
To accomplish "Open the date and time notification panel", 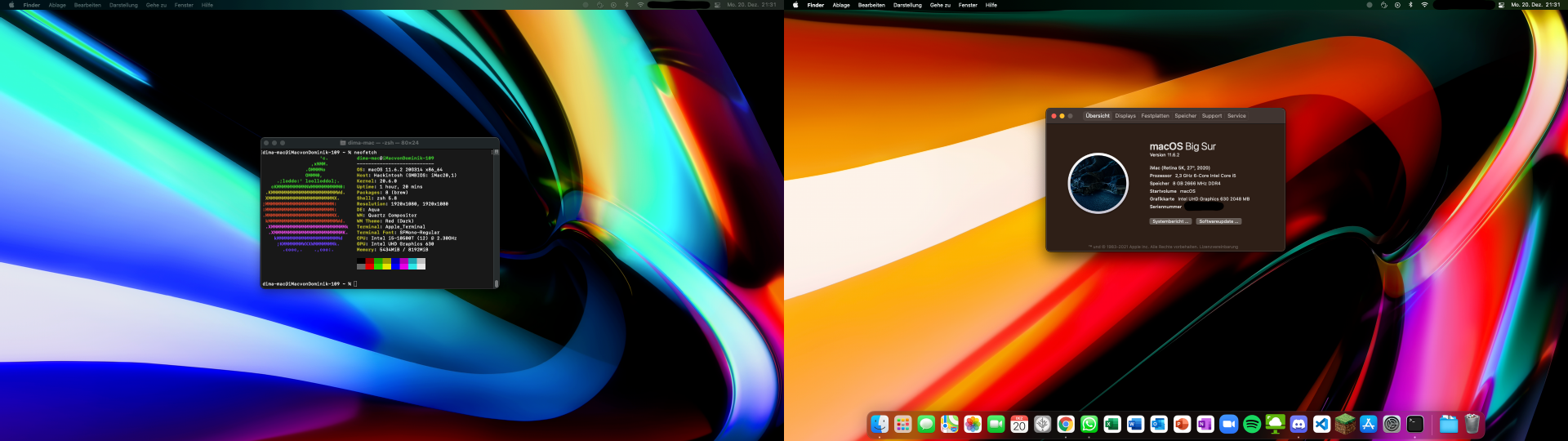I will click(x=1535, y=5).
